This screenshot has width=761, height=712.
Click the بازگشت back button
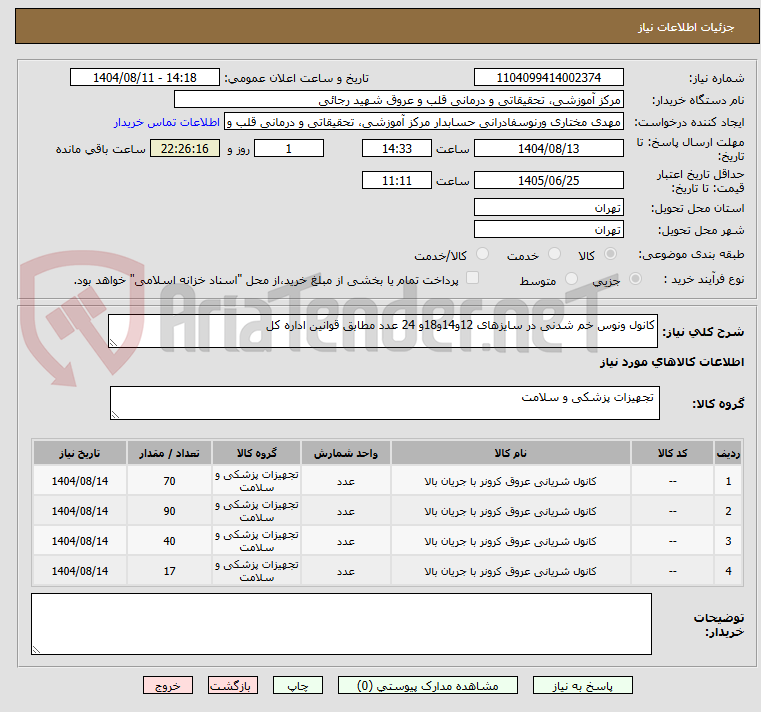(233, 686)
